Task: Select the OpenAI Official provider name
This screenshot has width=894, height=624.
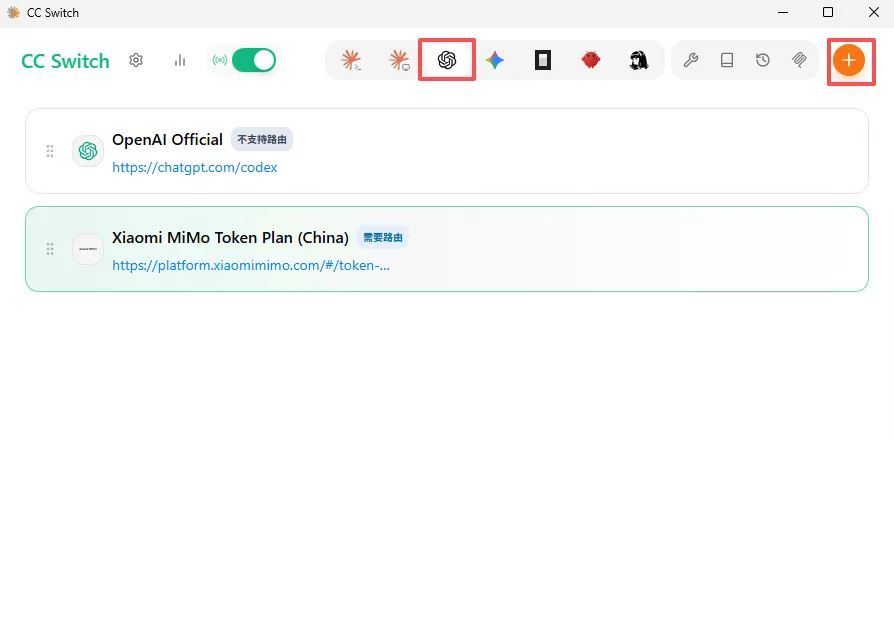Action: click(x=167, y=140)
